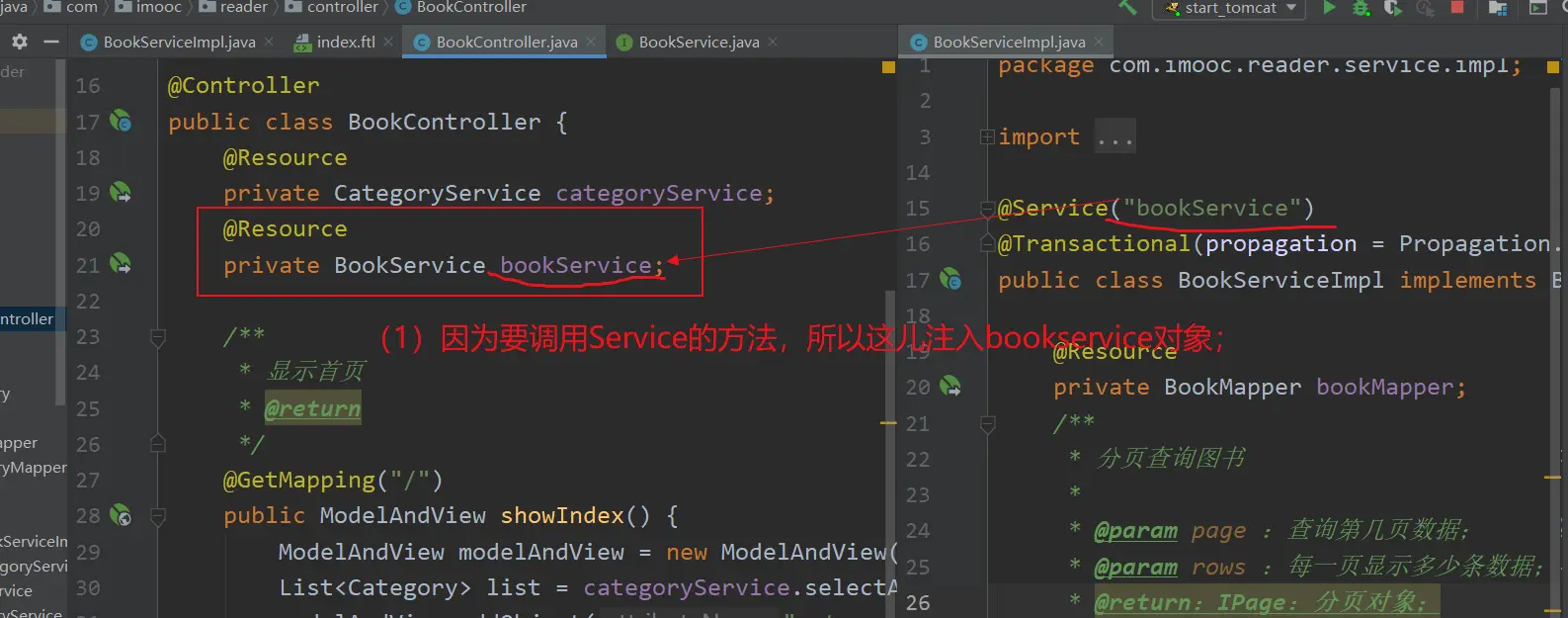Collapse Javadoc fold at right pane line 21

click(987, 424)
